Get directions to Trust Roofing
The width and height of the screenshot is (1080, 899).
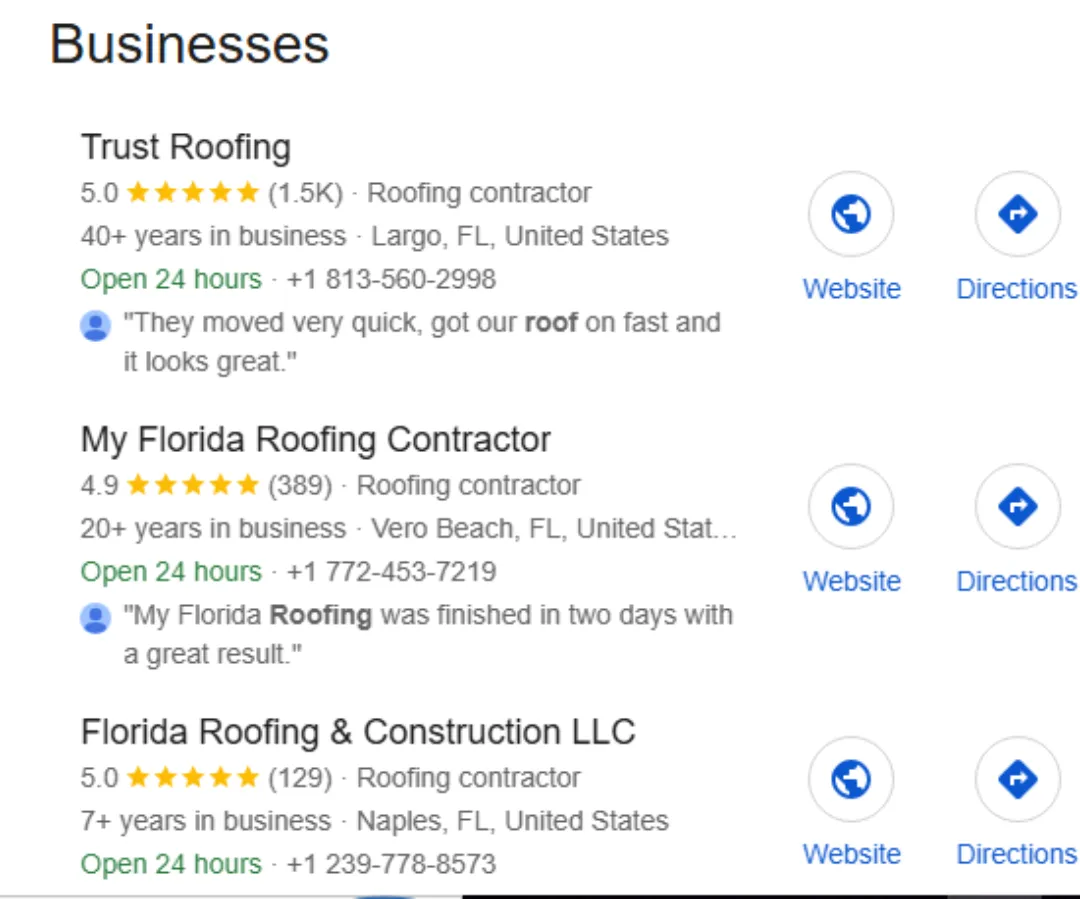pyautogui.click(x=1017, y=214)
